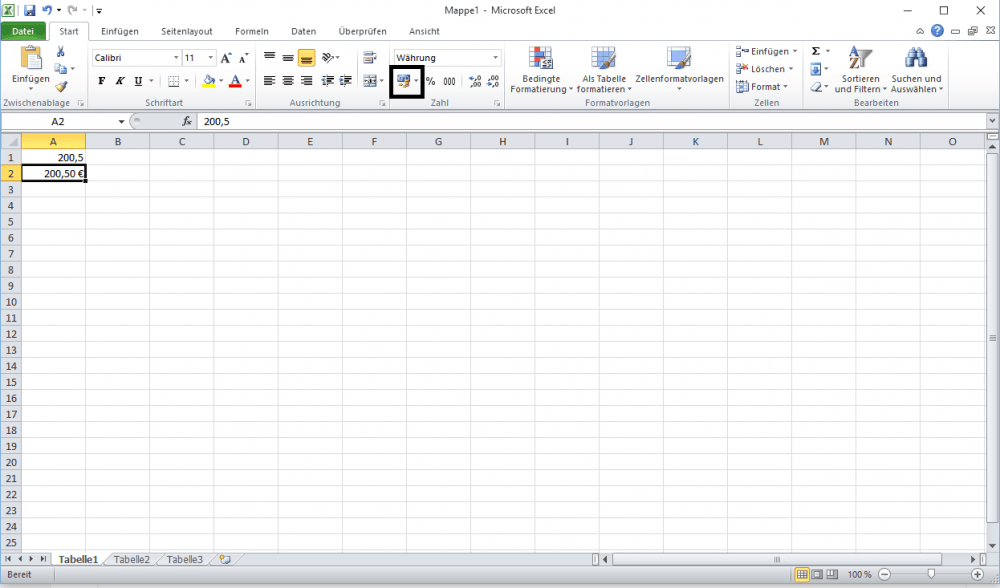Click the borders grid icon
The width and height of the screenshot is (1000, 588).
(173, 81)
